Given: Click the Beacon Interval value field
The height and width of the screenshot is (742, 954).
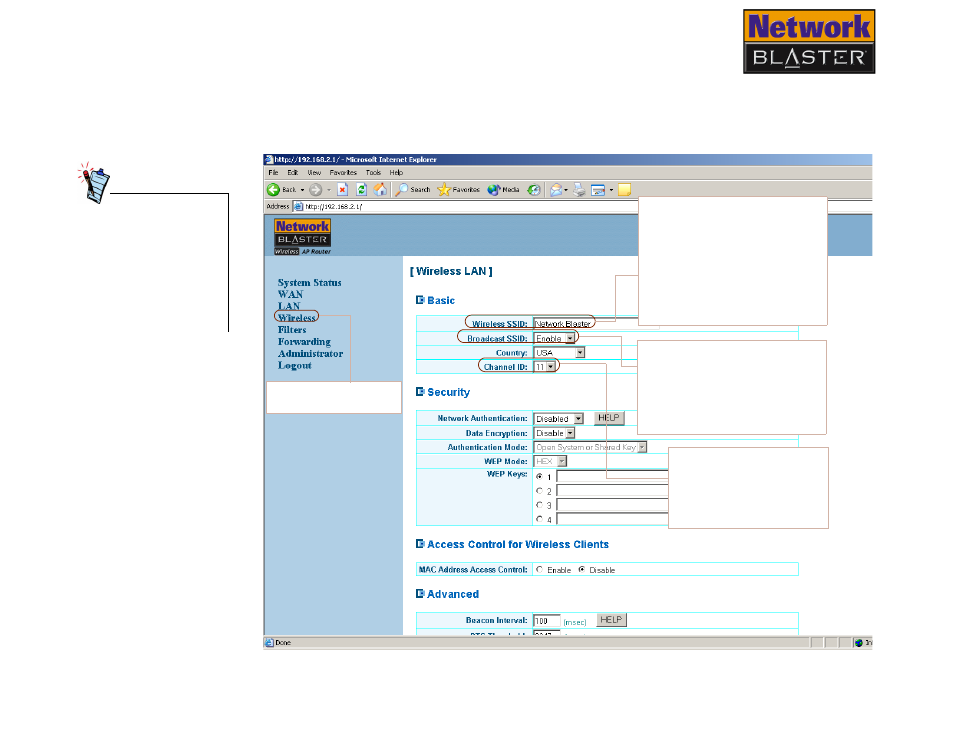Looking at the screenshot, I should click(546, 620).
